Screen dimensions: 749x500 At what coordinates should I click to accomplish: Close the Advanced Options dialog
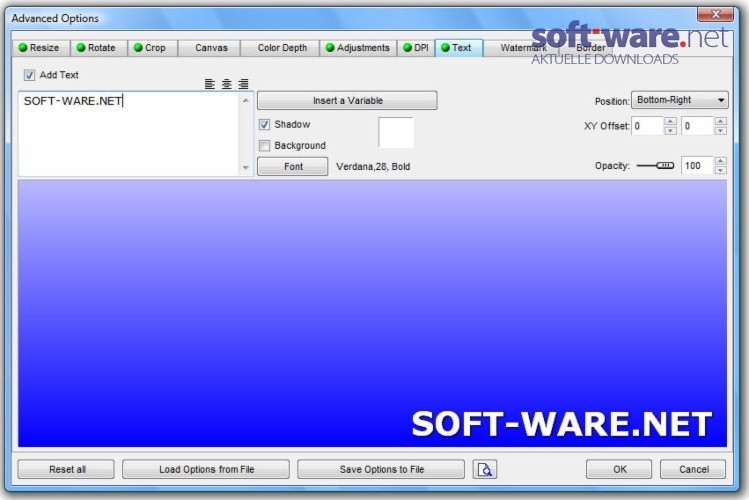(x=715, y=15)
